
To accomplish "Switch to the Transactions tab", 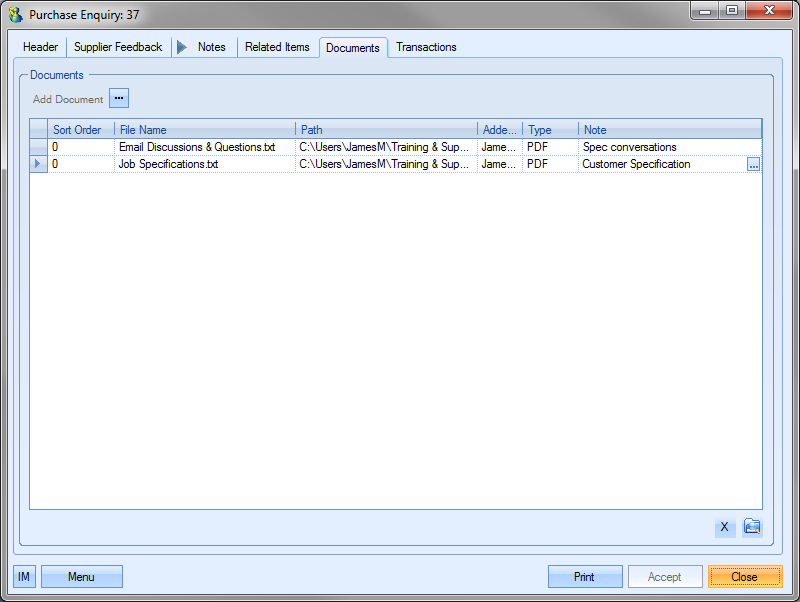I will click(x=426, y=47).
